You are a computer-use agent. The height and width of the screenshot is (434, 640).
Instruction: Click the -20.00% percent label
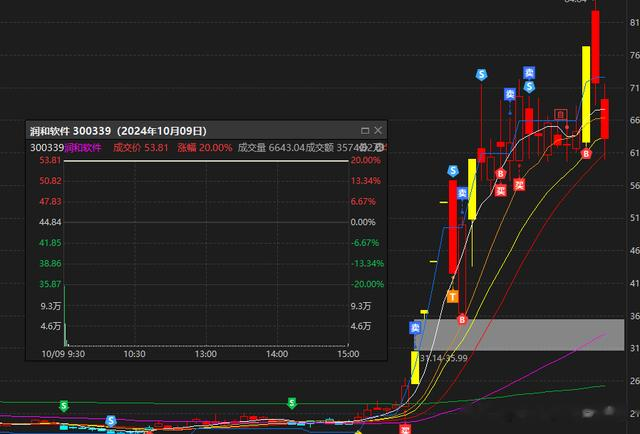pos(368,284)
